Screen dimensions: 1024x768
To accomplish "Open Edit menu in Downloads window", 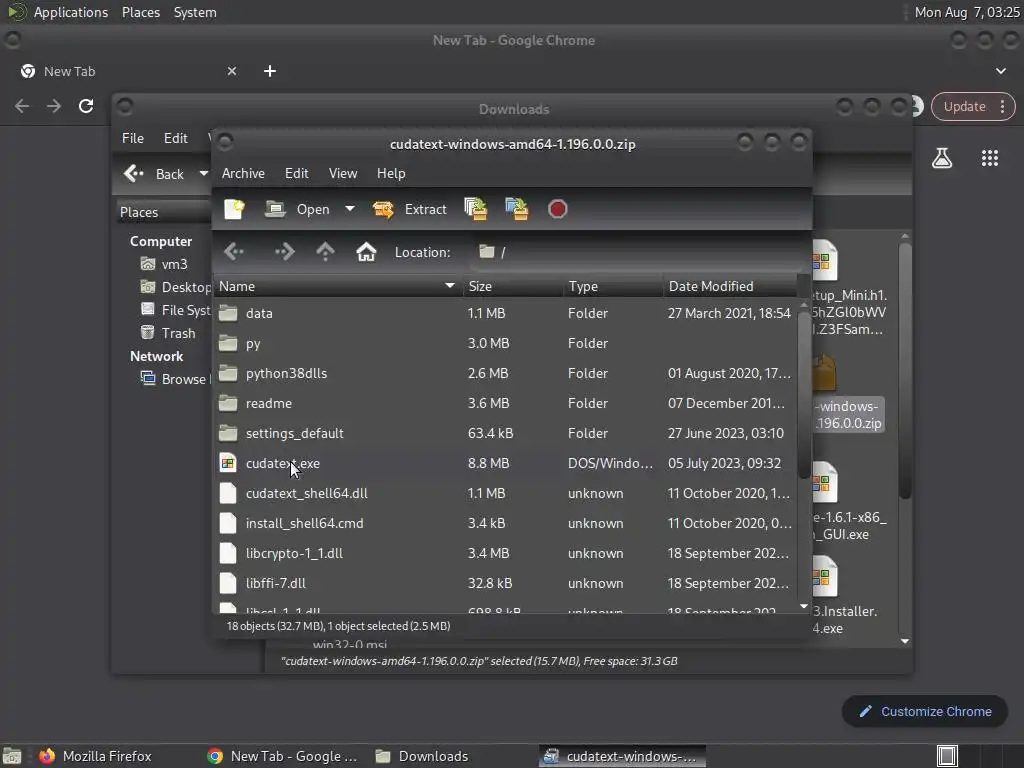I will [175, 138].
